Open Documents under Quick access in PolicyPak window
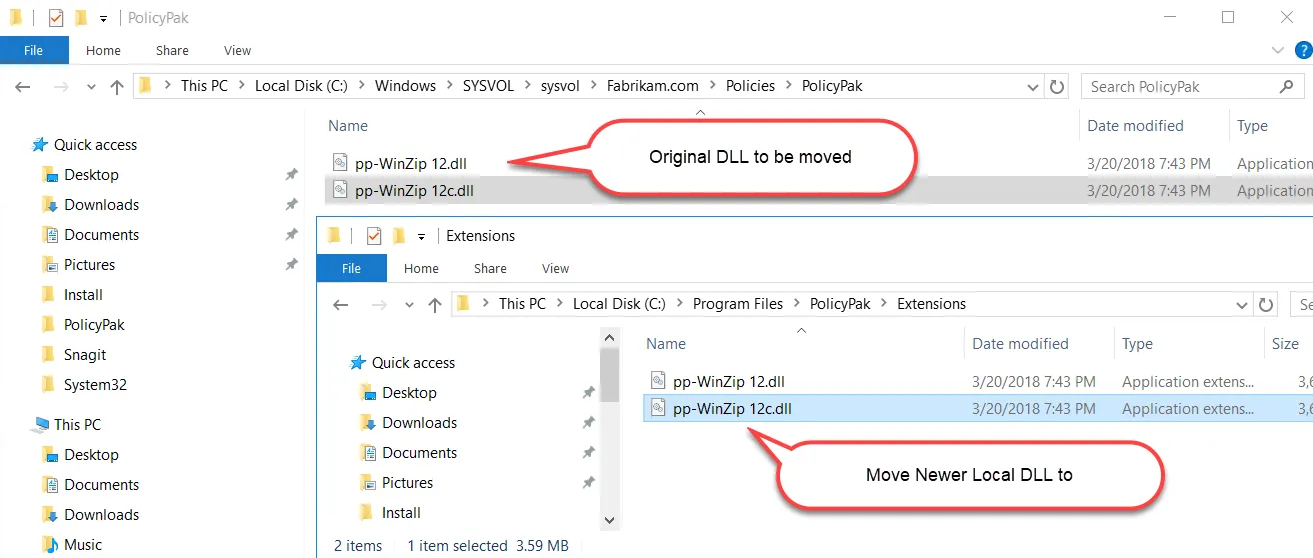Image resolution: width=1313 pixels, height=558 pixels. pos(101,234)
